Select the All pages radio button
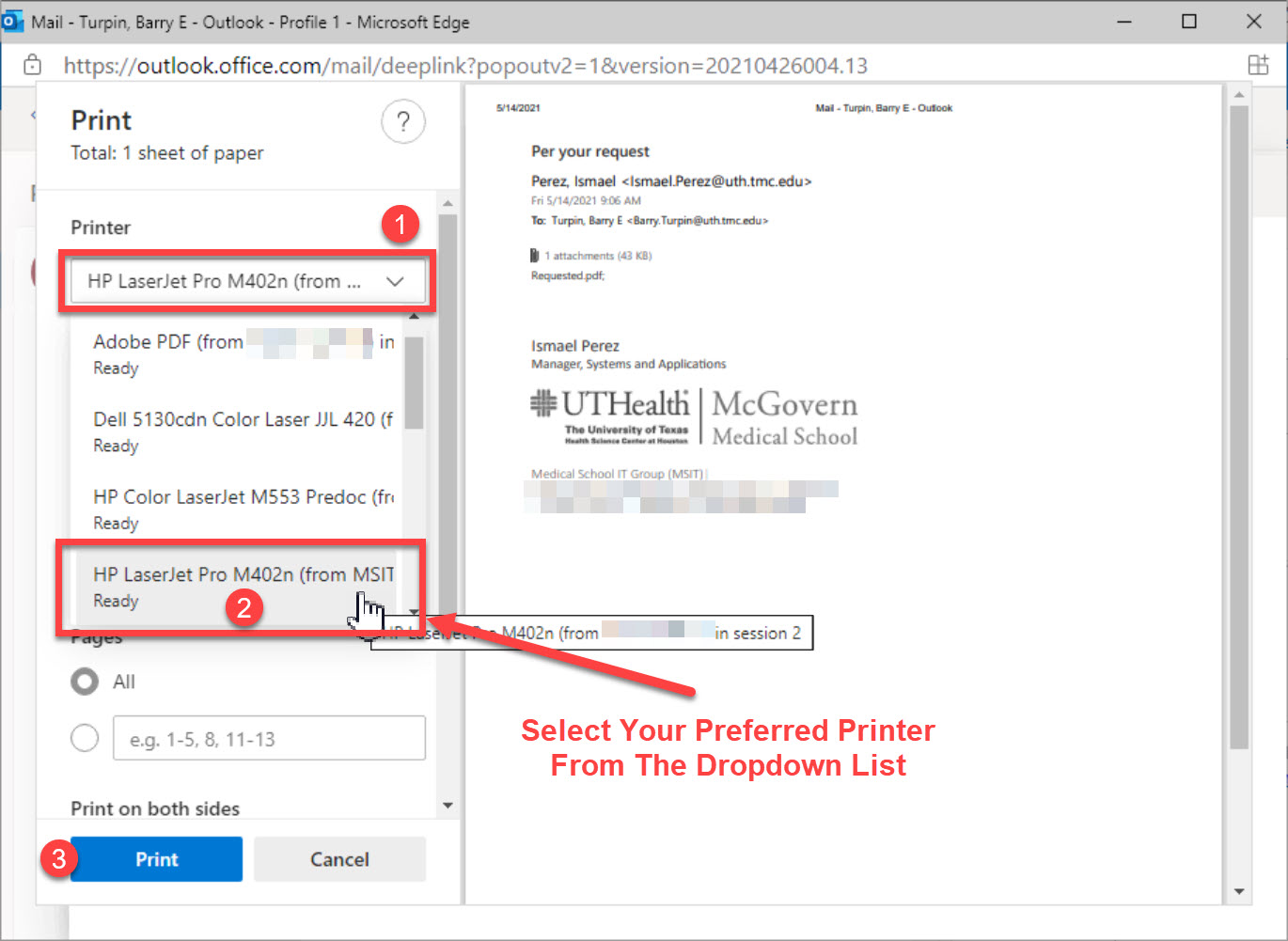This screenshot has height=941, width=1288. pyautogui.click(x=85, y=682)
